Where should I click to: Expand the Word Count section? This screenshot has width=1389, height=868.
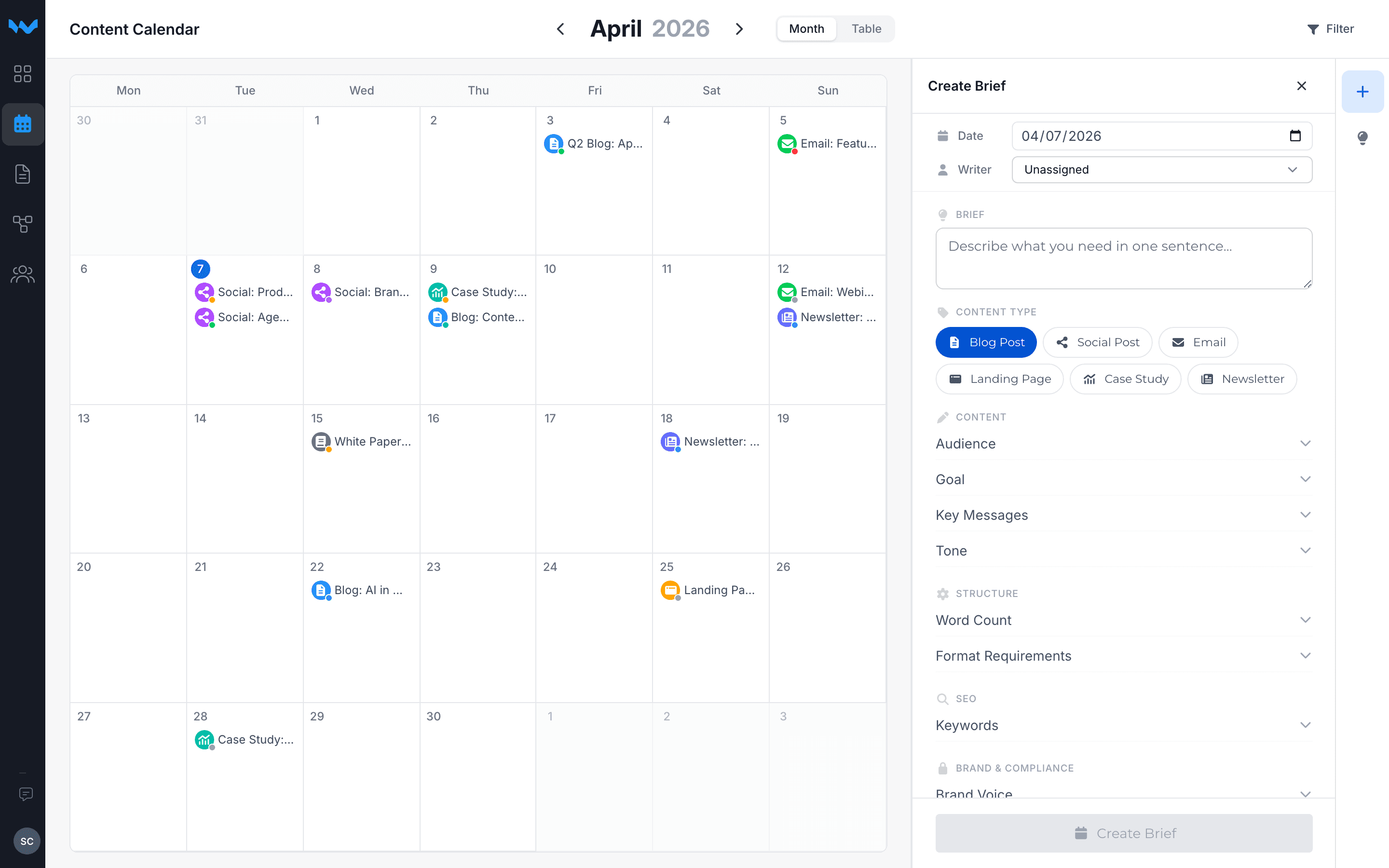[x=1123, y=620]
